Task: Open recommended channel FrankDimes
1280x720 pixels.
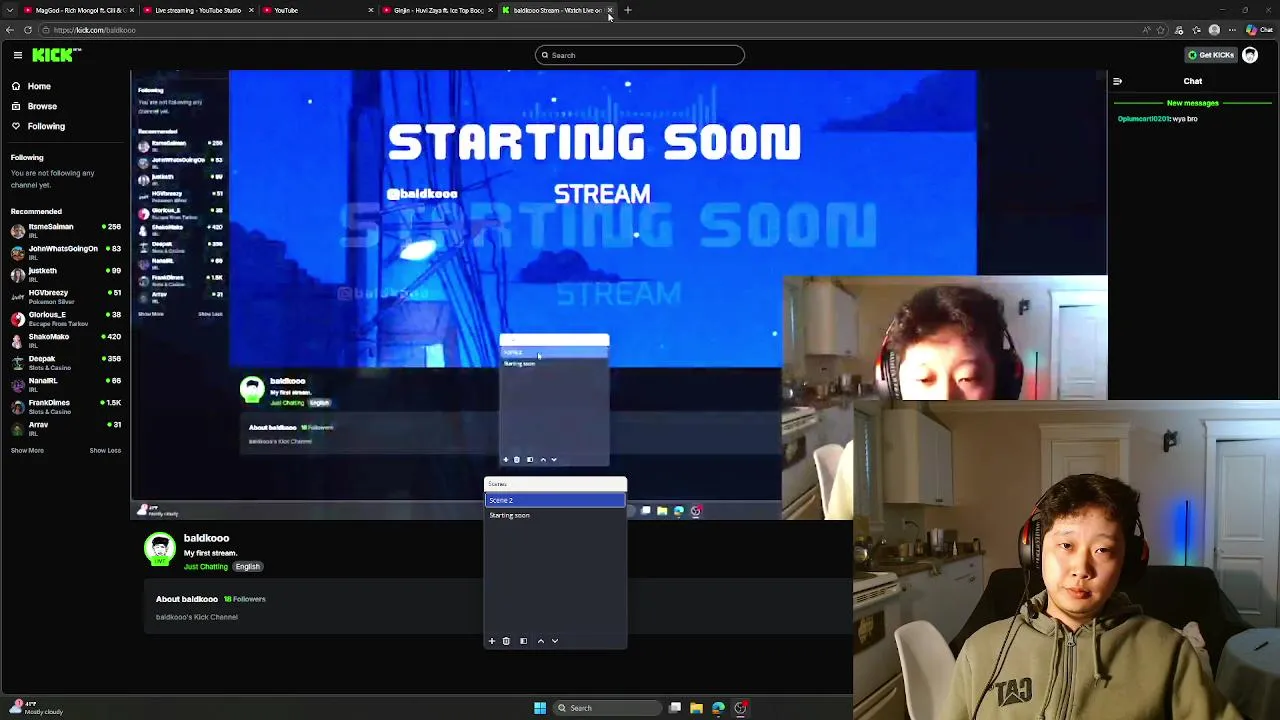Action: pyautogui.click(x=65, y=405)
